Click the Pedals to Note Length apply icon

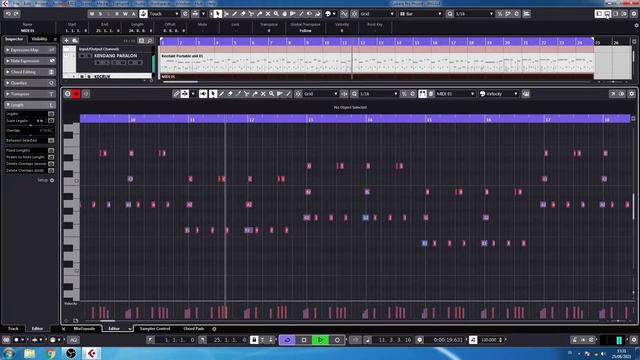coord(51,157)
